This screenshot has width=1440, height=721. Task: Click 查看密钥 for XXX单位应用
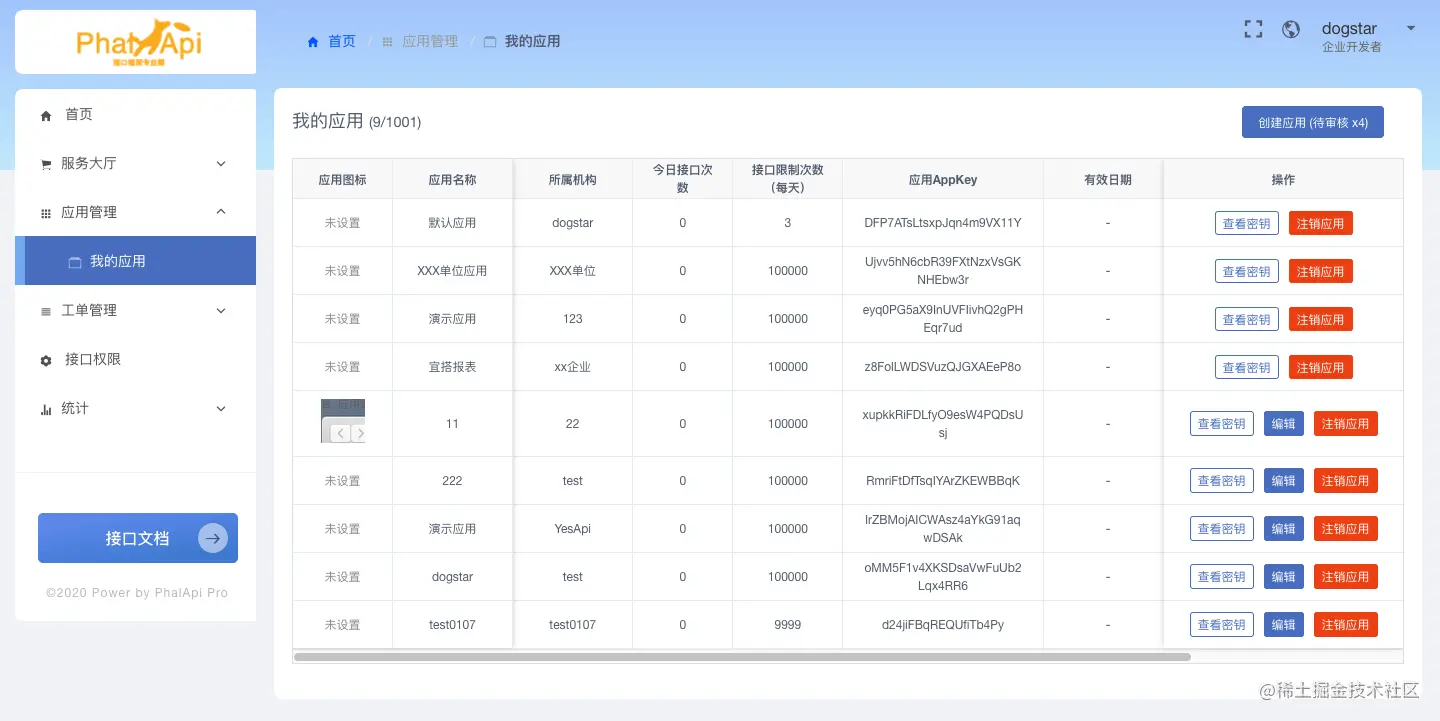[1247, 271]
